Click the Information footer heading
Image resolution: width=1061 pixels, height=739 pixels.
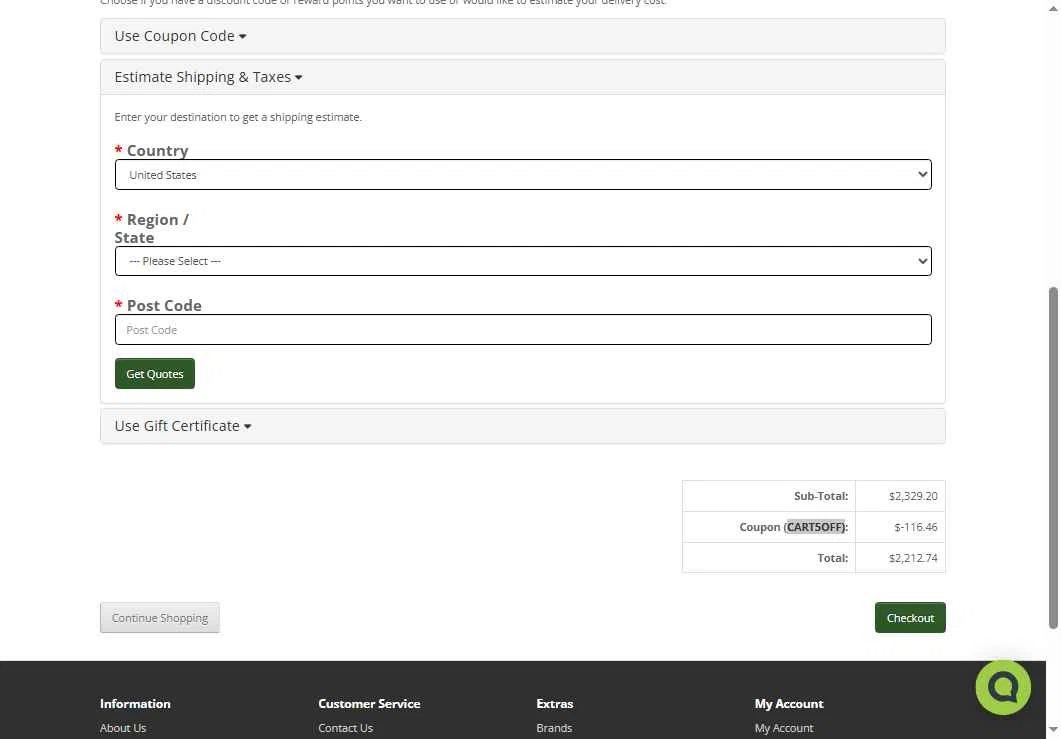coord(135,704)
